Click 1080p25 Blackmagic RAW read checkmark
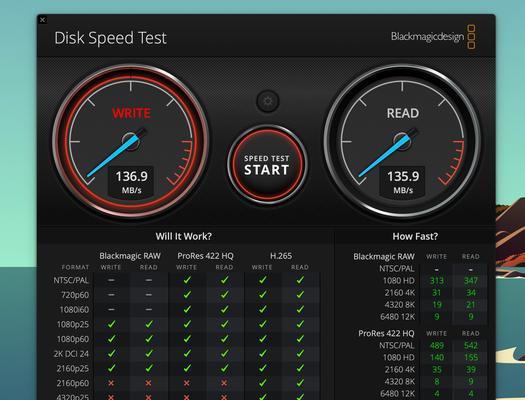The image size is (525, 400). click(149, 324)
